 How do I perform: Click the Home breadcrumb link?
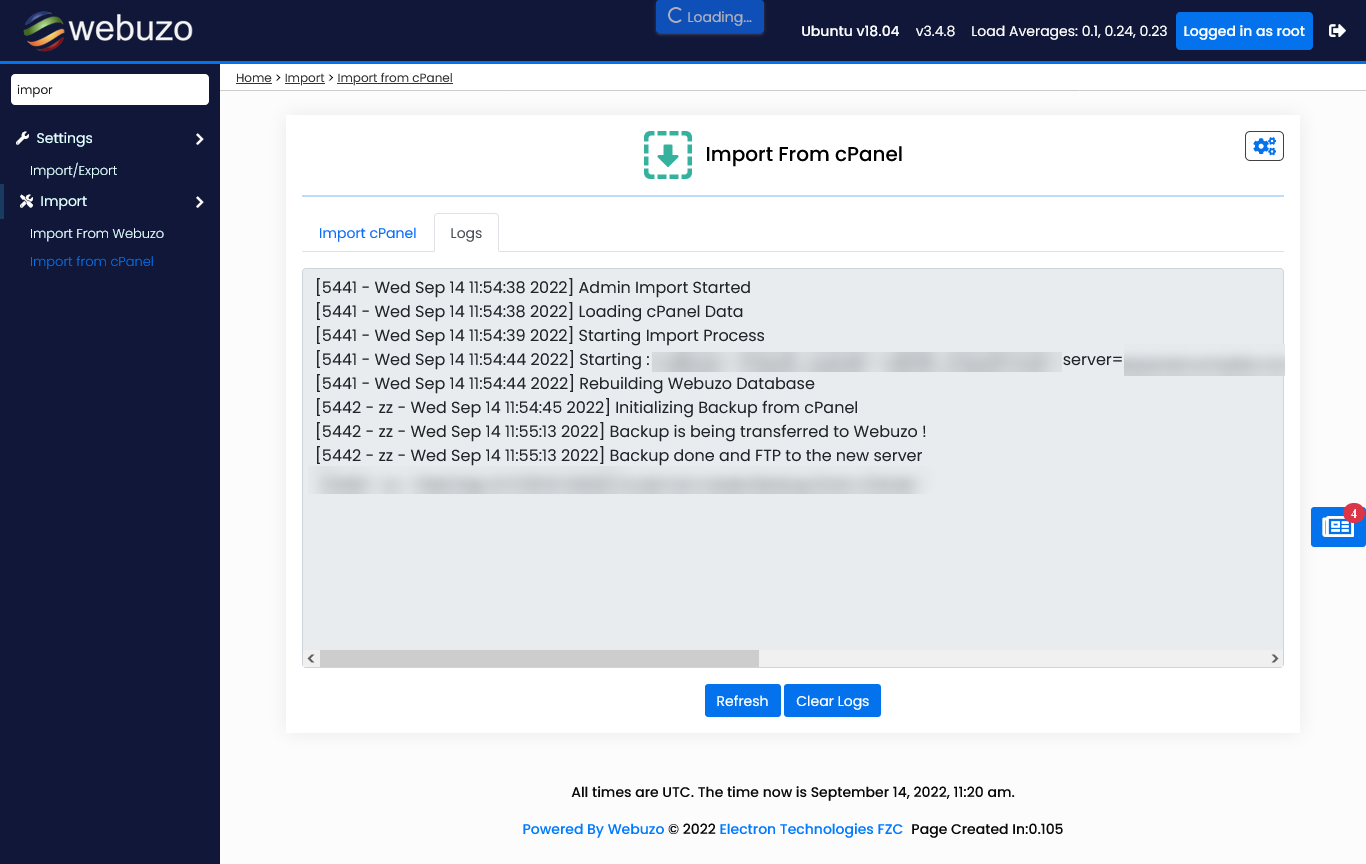[253, 77]
